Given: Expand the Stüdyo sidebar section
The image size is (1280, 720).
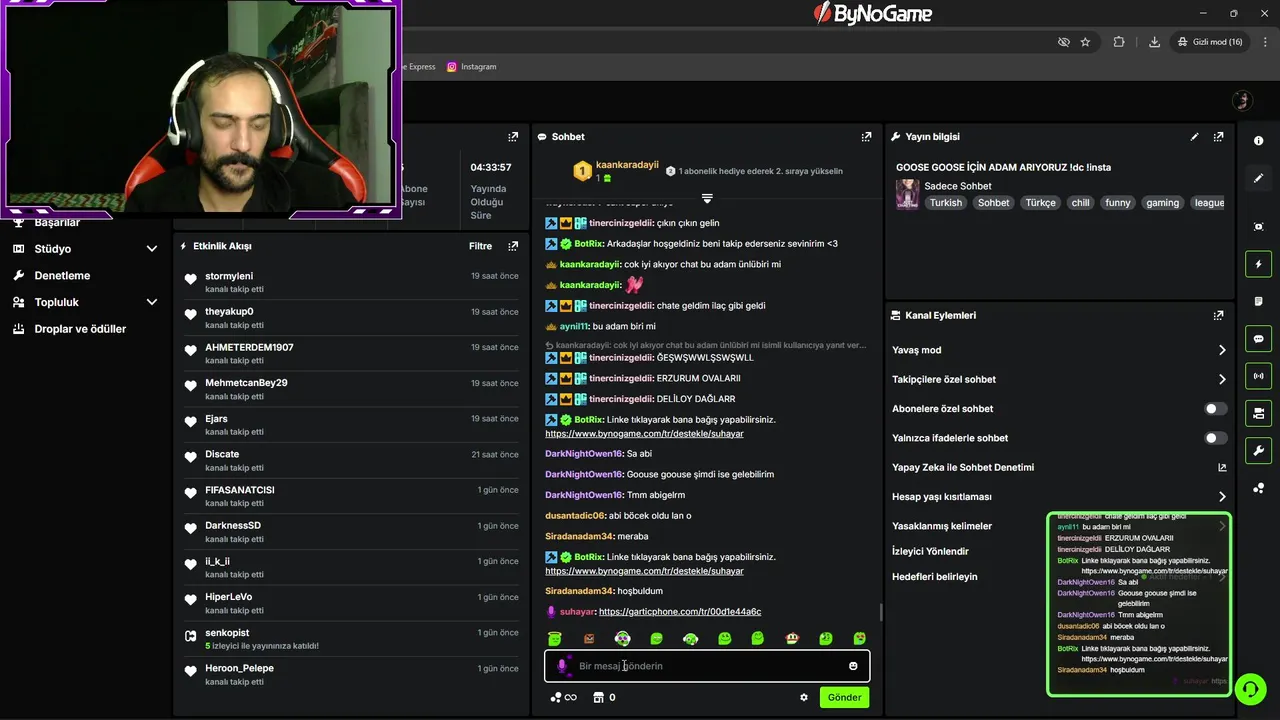Looking at the screenshot, I should pos(152,249).
